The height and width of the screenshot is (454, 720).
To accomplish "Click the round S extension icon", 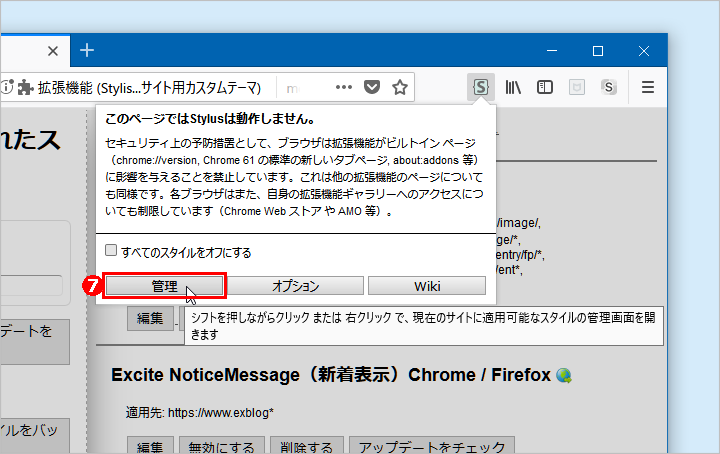I will click(608, 87).
